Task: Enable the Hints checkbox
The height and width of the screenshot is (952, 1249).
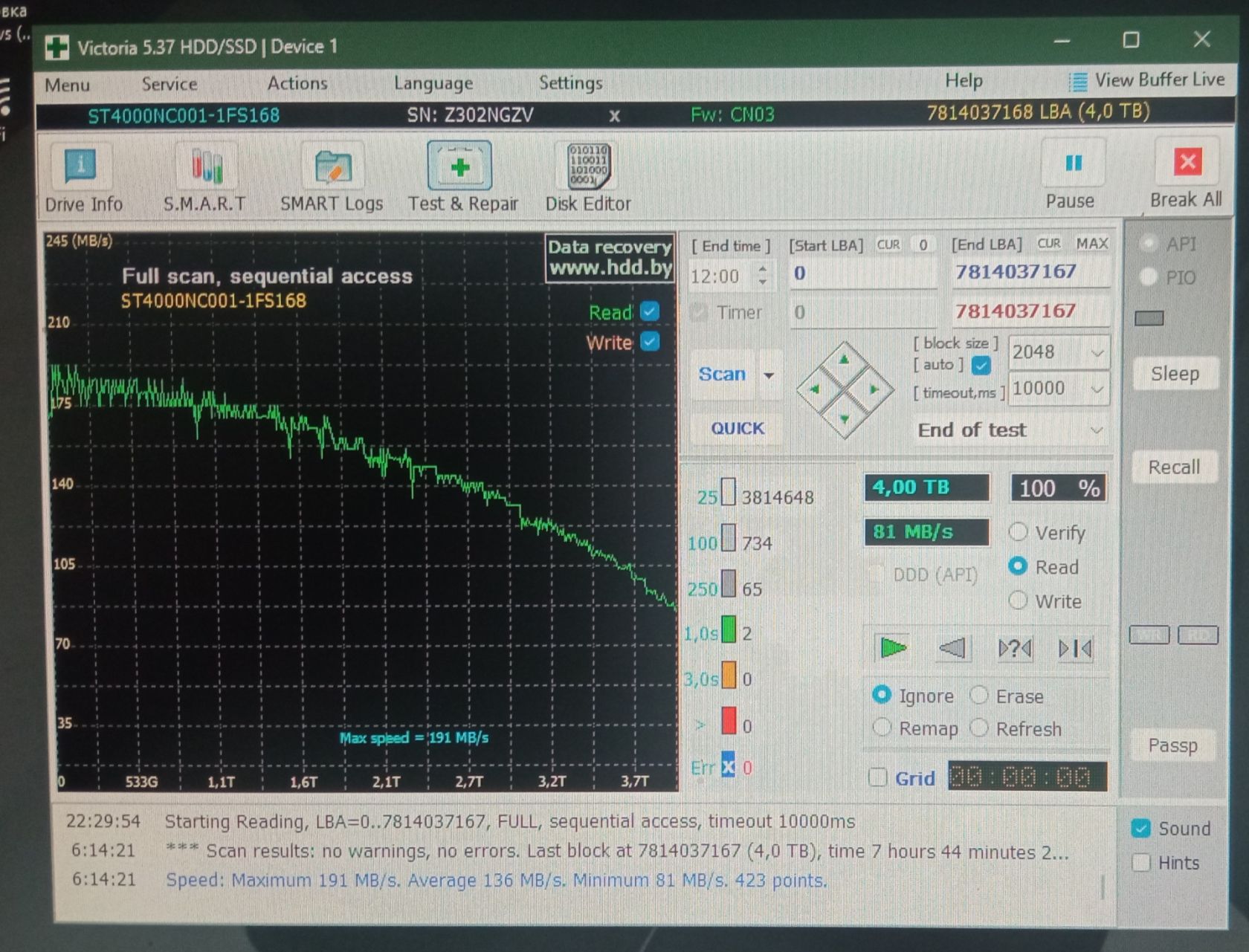Action: [x=1140, y=863]
